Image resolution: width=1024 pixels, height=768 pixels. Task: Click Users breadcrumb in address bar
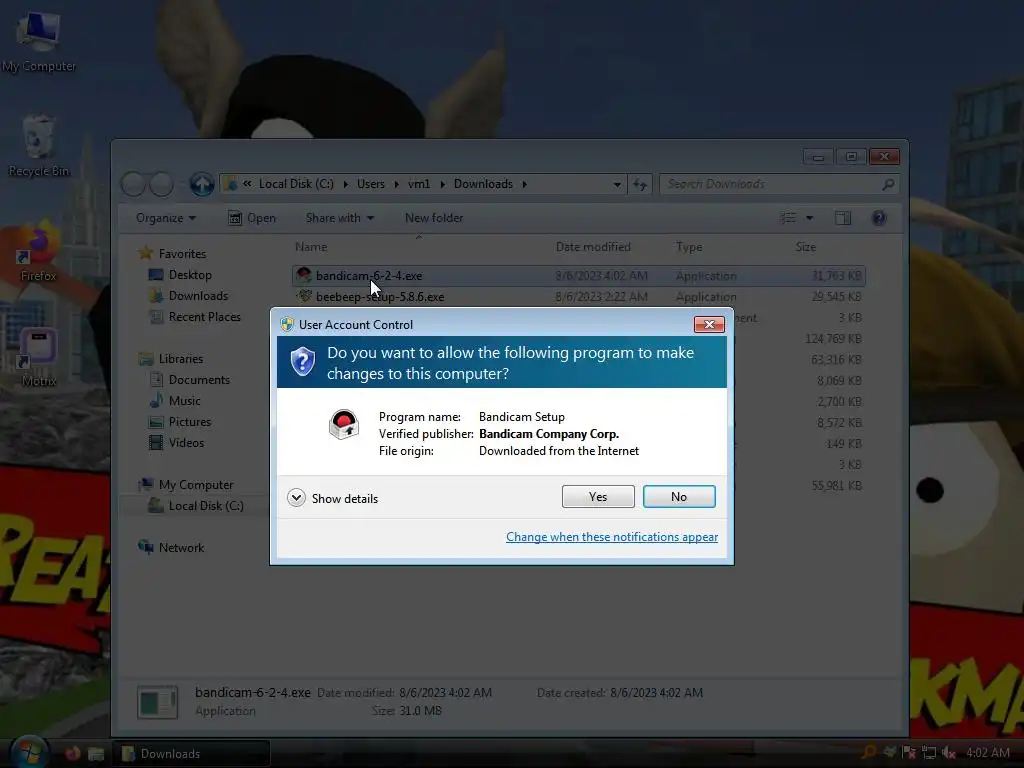371,184
